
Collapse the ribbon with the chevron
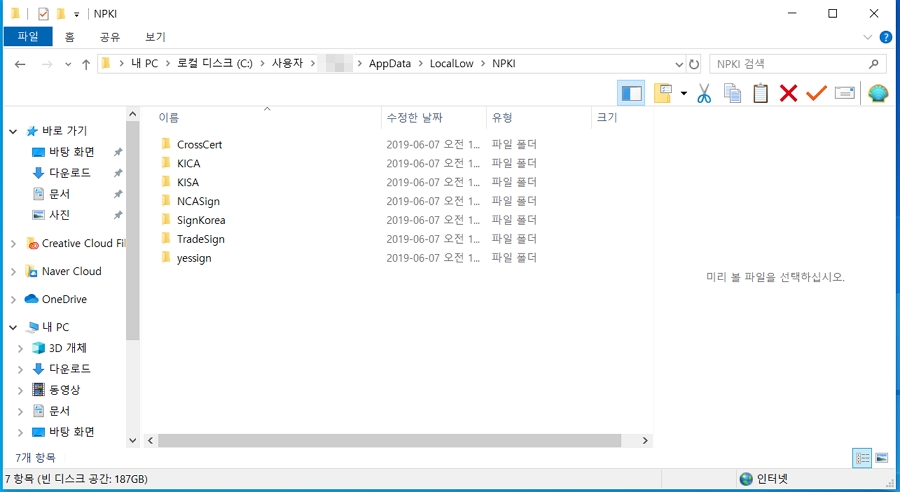point(867,37)
